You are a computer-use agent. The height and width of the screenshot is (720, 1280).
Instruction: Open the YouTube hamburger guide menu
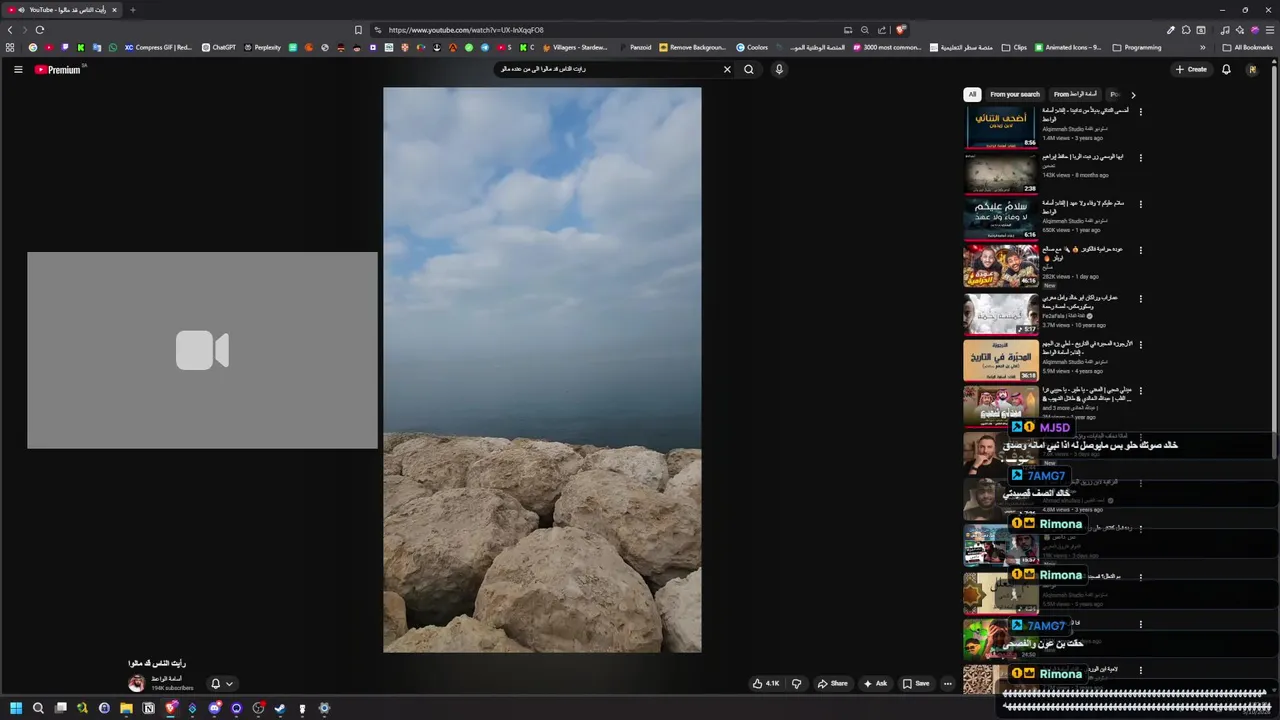click(x=18, y=69)
